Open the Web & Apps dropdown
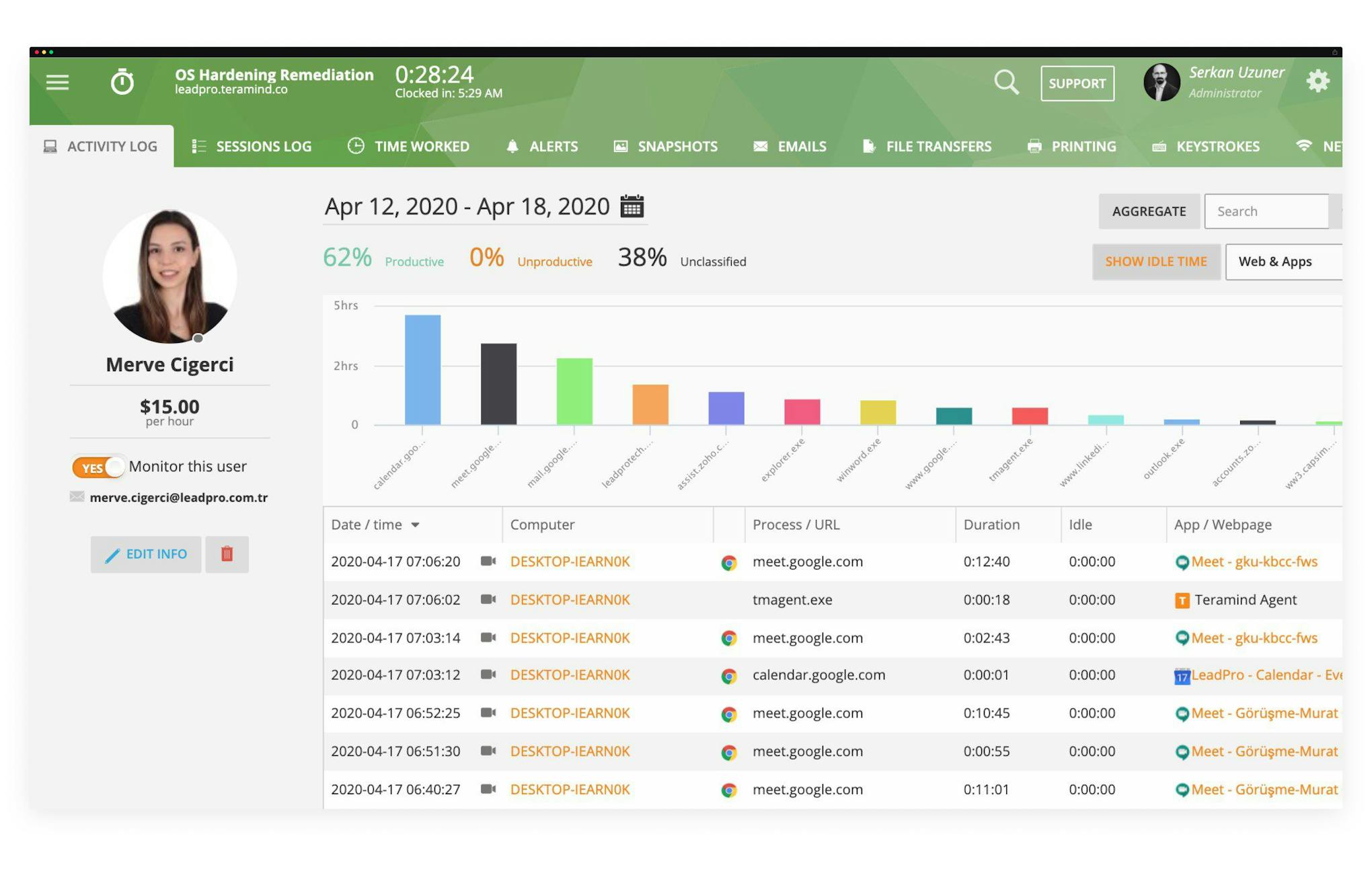 tap(1283, 262)
